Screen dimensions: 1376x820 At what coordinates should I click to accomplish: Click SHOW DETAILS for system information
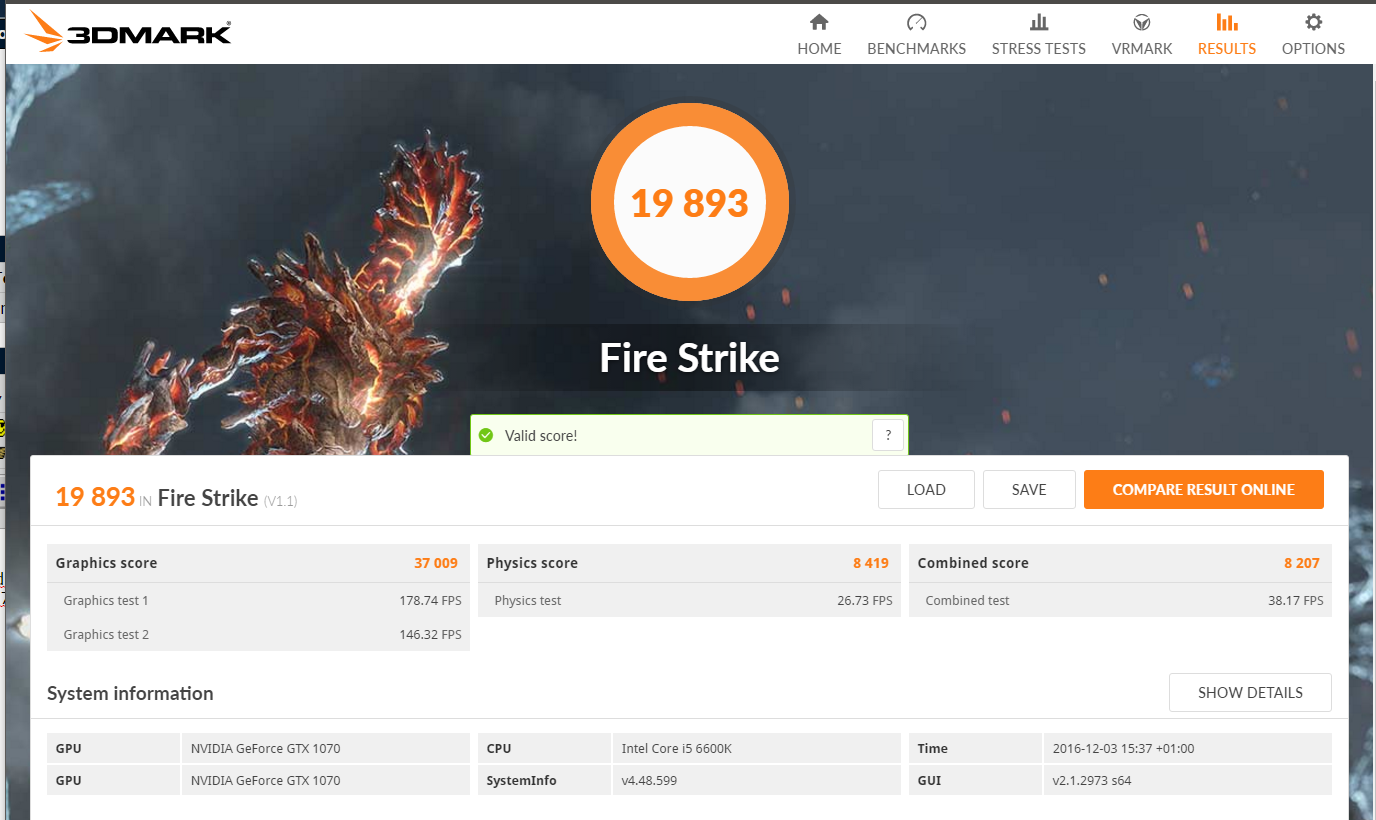point(1250,692)
